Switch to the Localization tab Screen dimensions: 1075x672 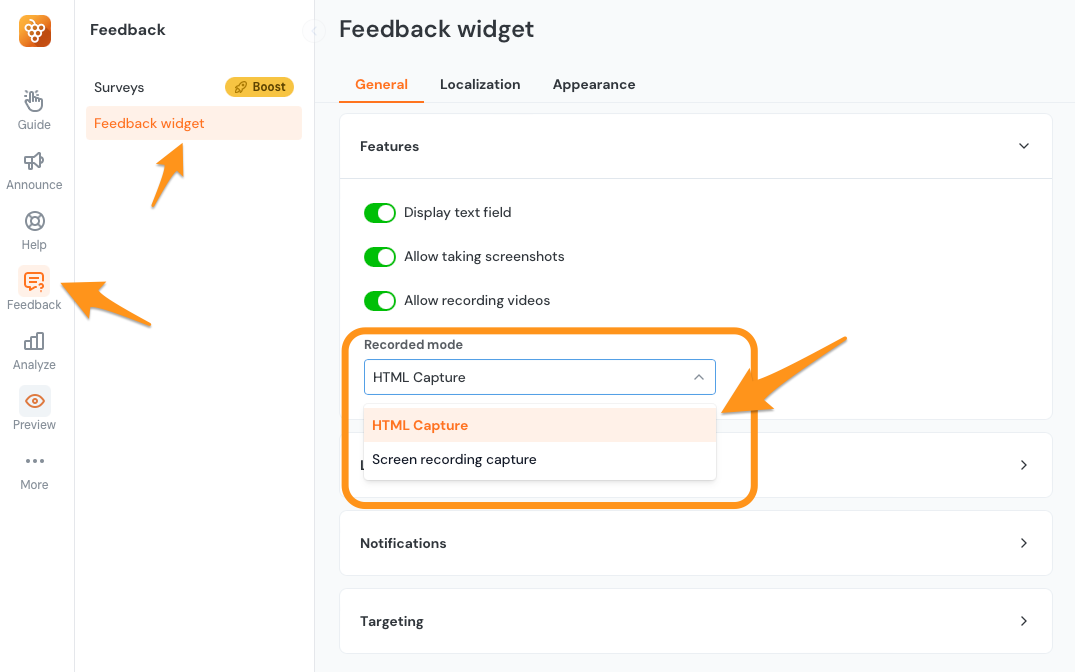point(480,84)
